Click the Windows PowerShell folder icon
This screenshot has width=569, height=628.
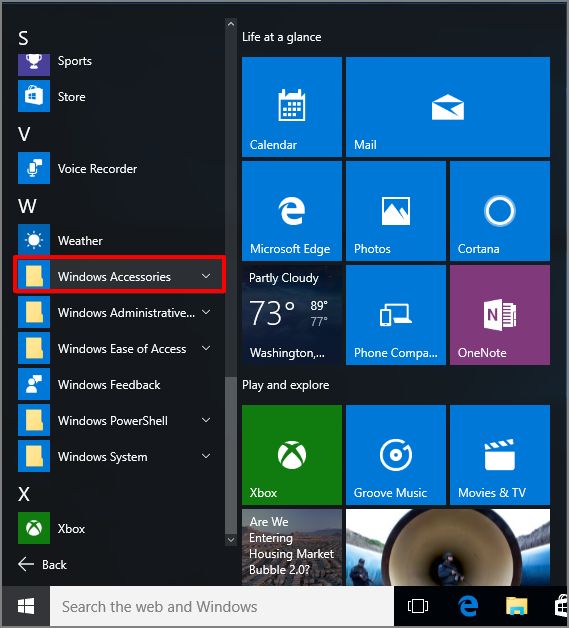pyautogui.click(x=34, y=421)
